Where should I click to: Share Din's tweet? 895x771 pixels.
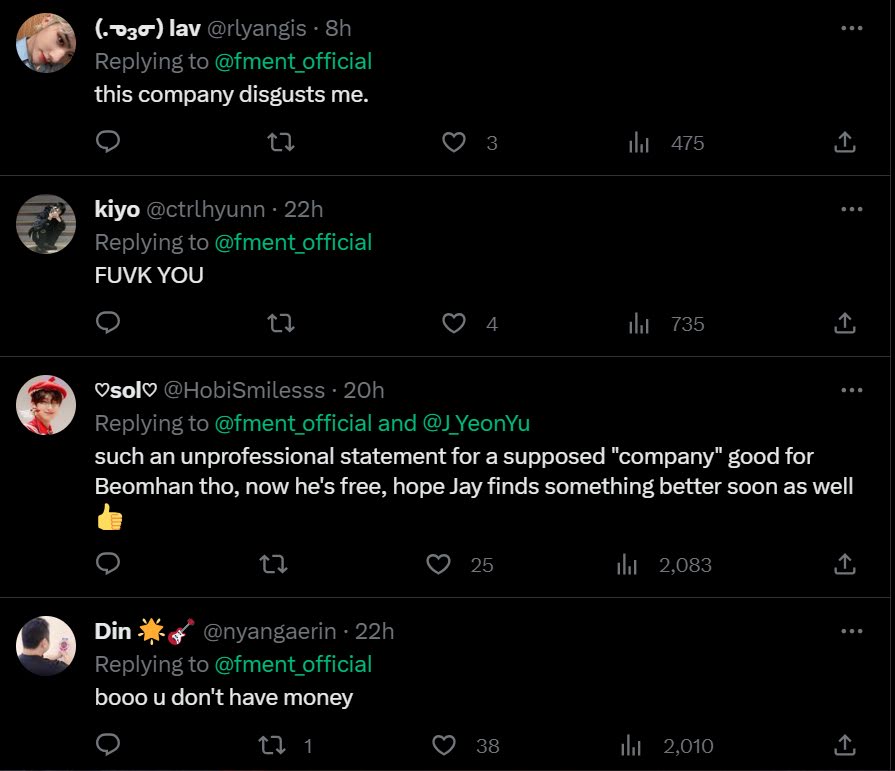[844, 746]
